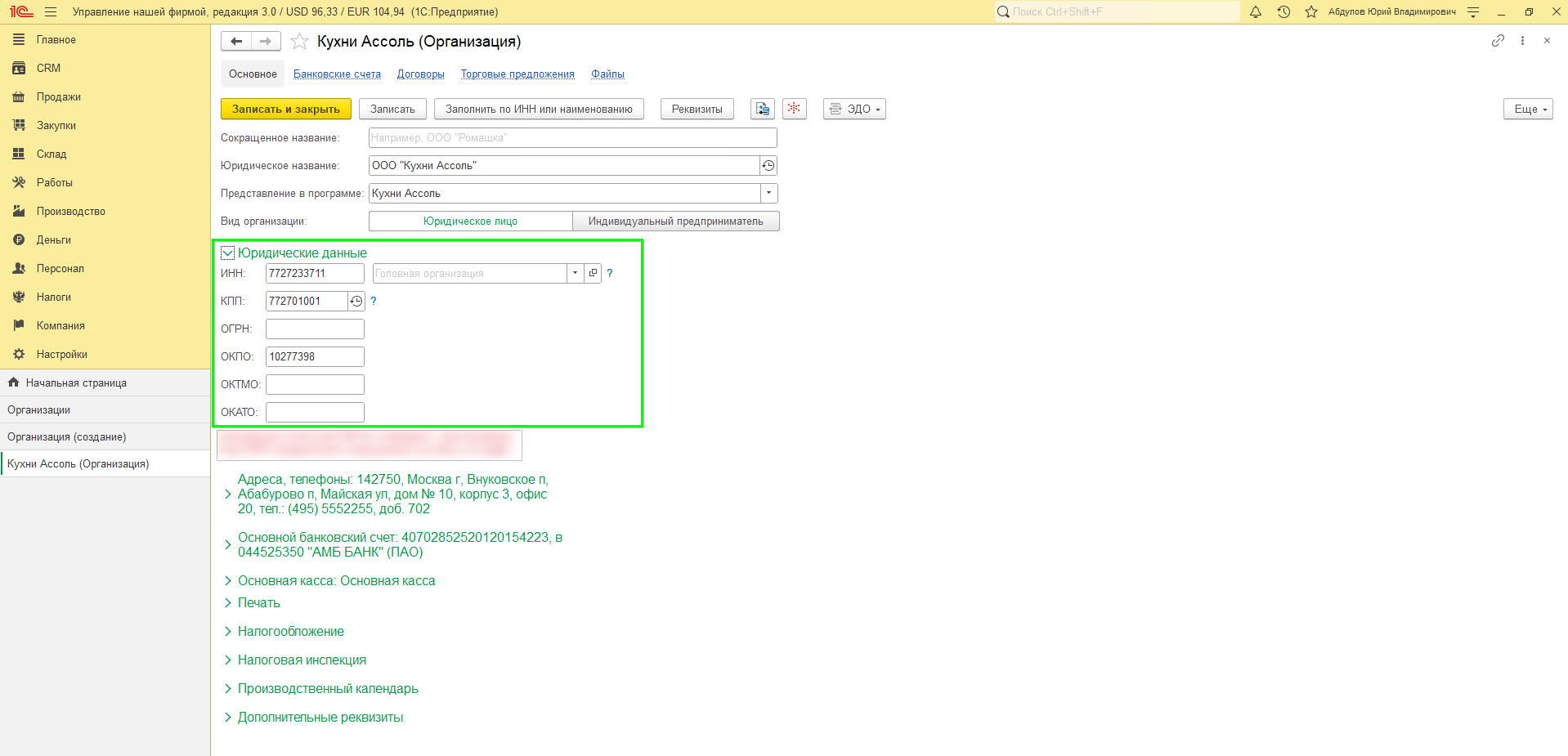This screenshot has width=1568, height=756.
Task: Expand the Печать section
Action: 228,603
